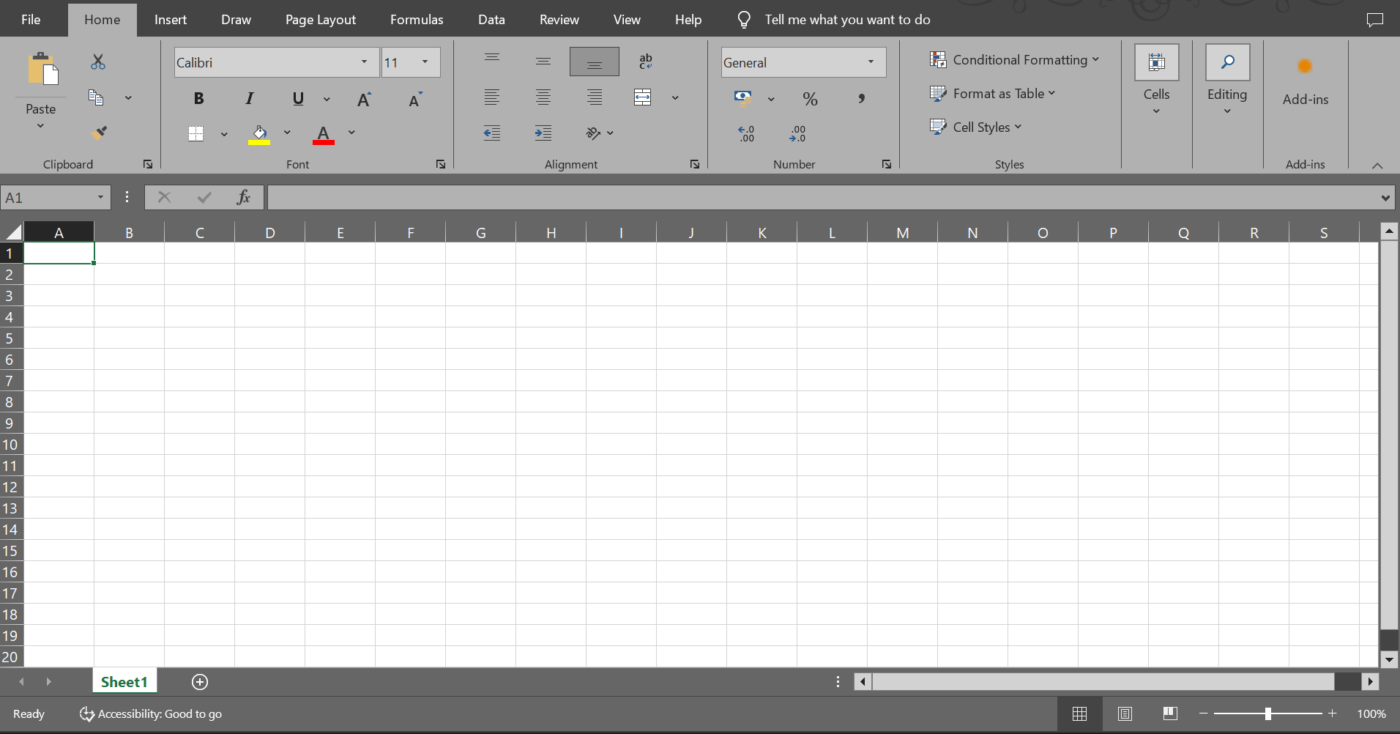Apply the red Font Color
This screenshot has height=734, width=1400.
click(x=323, y=134)
